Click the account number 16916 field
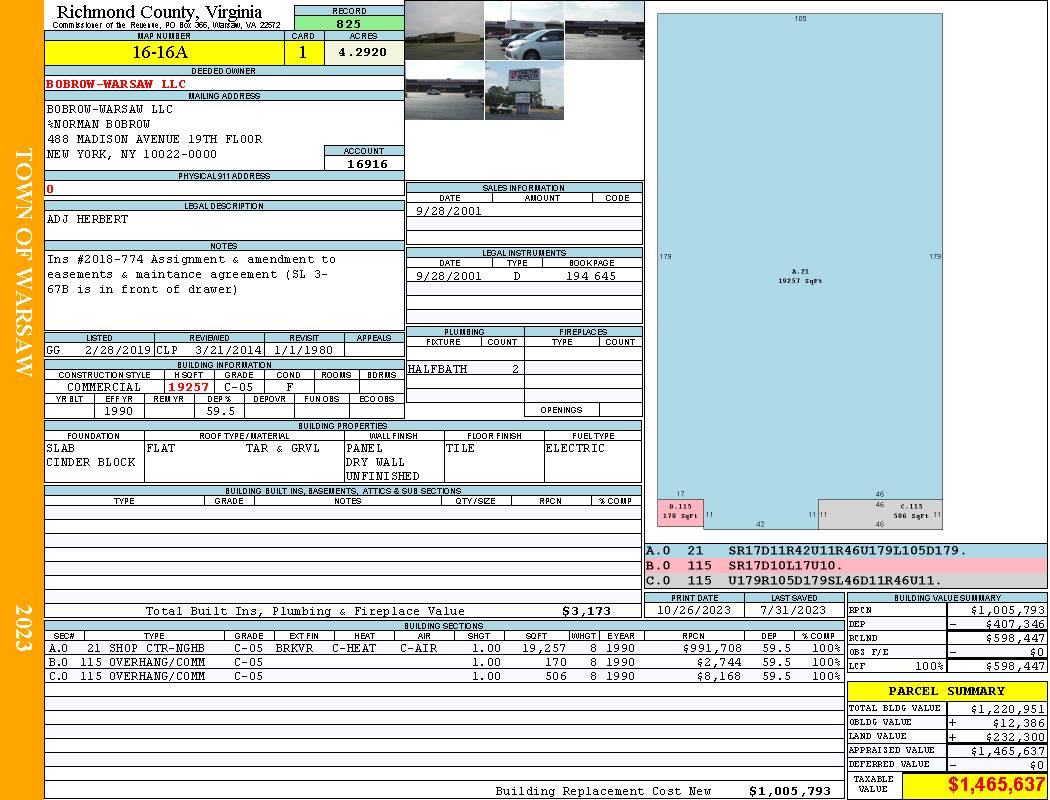The image size is (1050, 800). click(365, 164)
